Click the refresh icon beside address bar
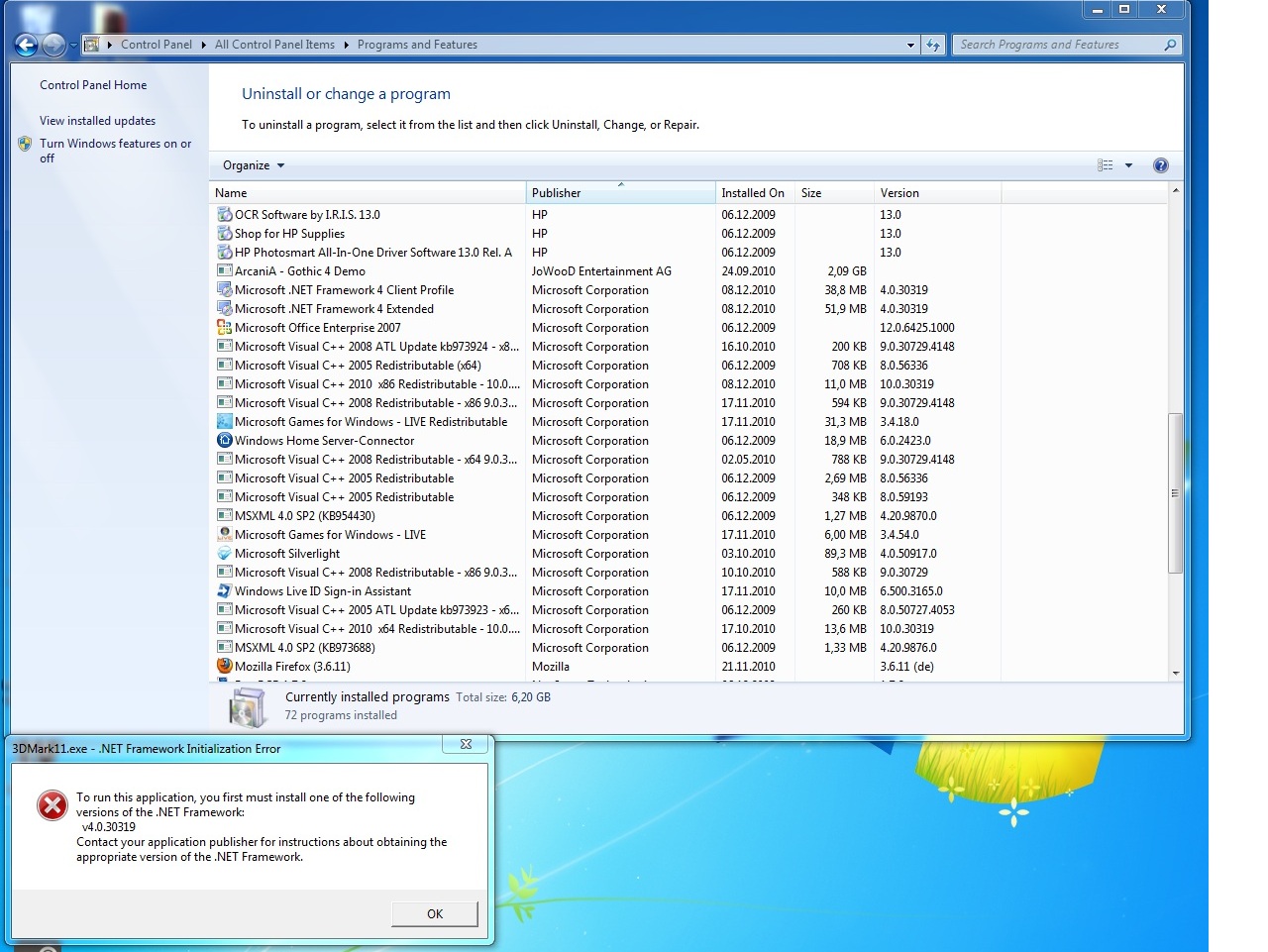This screenshot has width=1268, height=952. [x=933, y=45]
